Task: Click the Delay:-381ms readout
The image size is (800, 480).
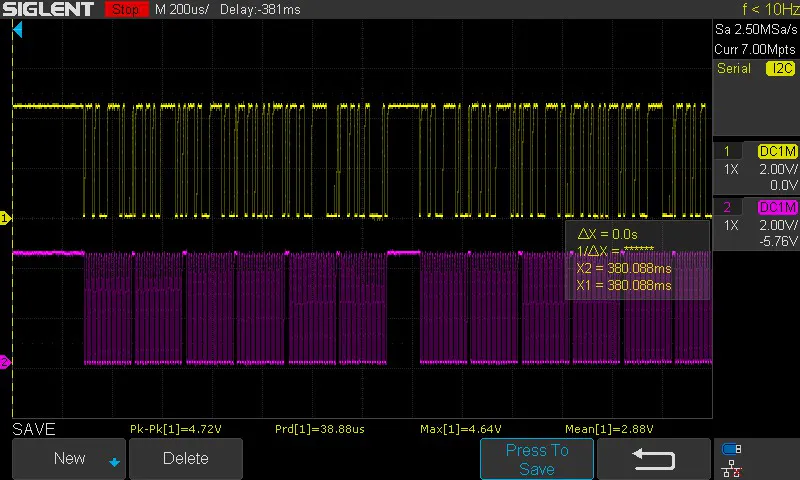Action: pos(260,9)
